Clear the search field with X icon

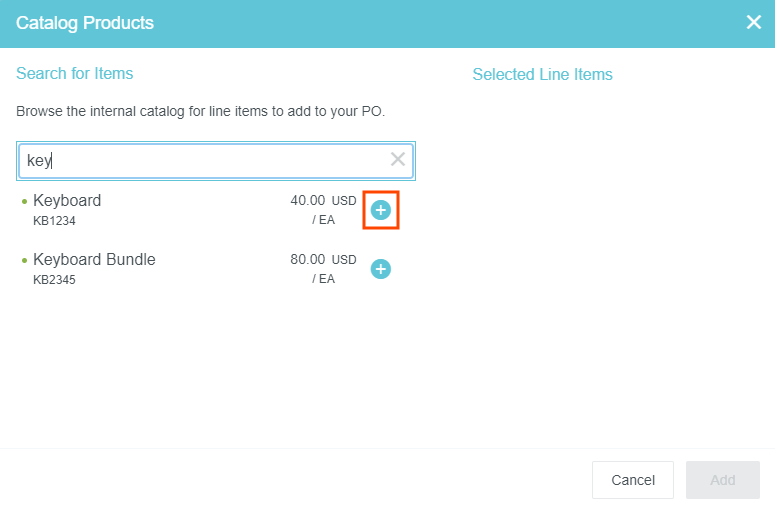398,159
